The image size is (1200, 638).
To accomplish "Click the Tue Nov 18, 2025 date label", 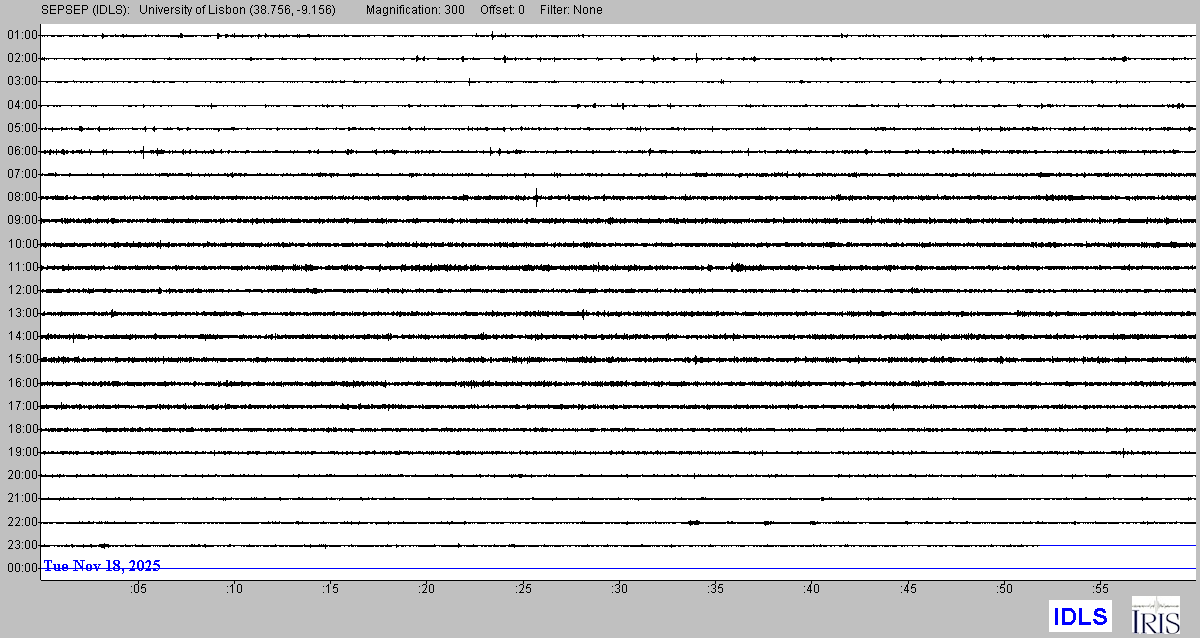I will (x=102, y=566).
